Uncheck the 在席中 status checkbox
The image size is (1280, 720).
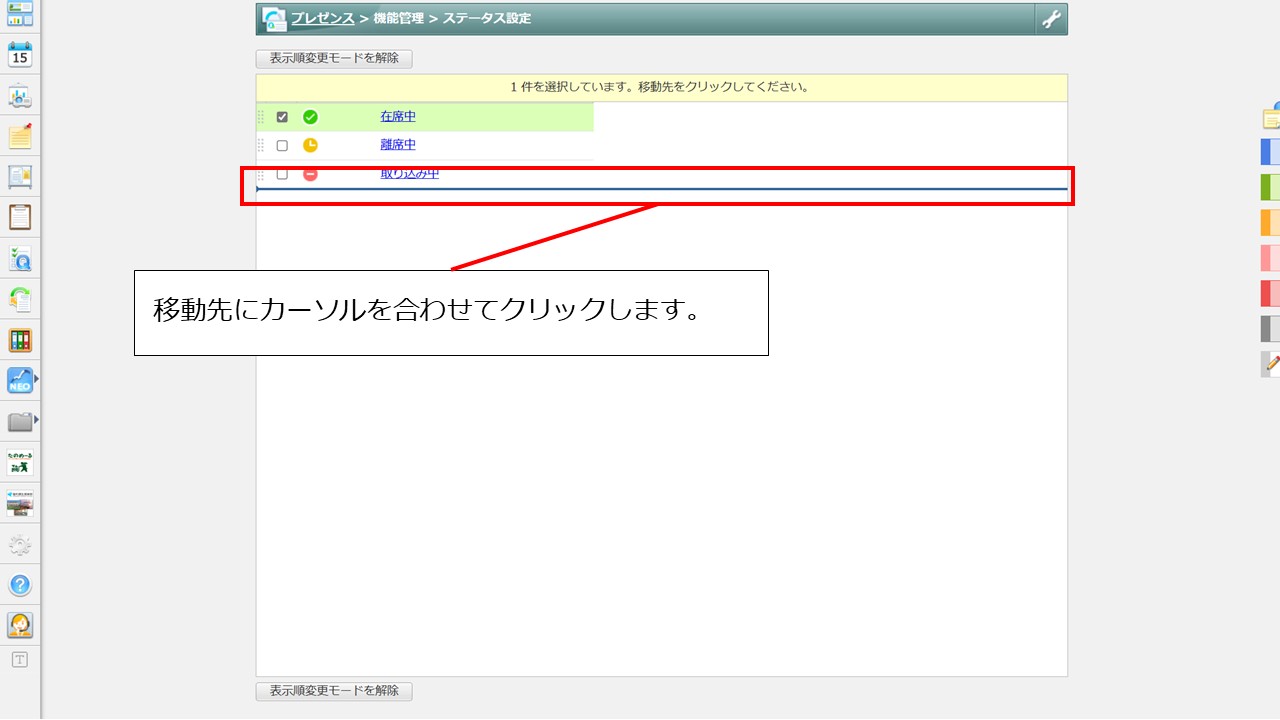click(x=282, y=116)
